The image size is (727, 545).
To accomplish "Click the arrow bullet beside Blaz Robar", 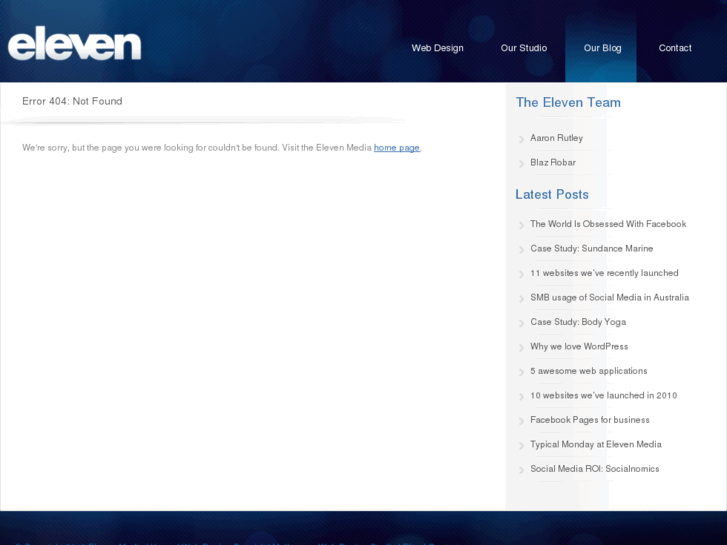I will point(521,164).
